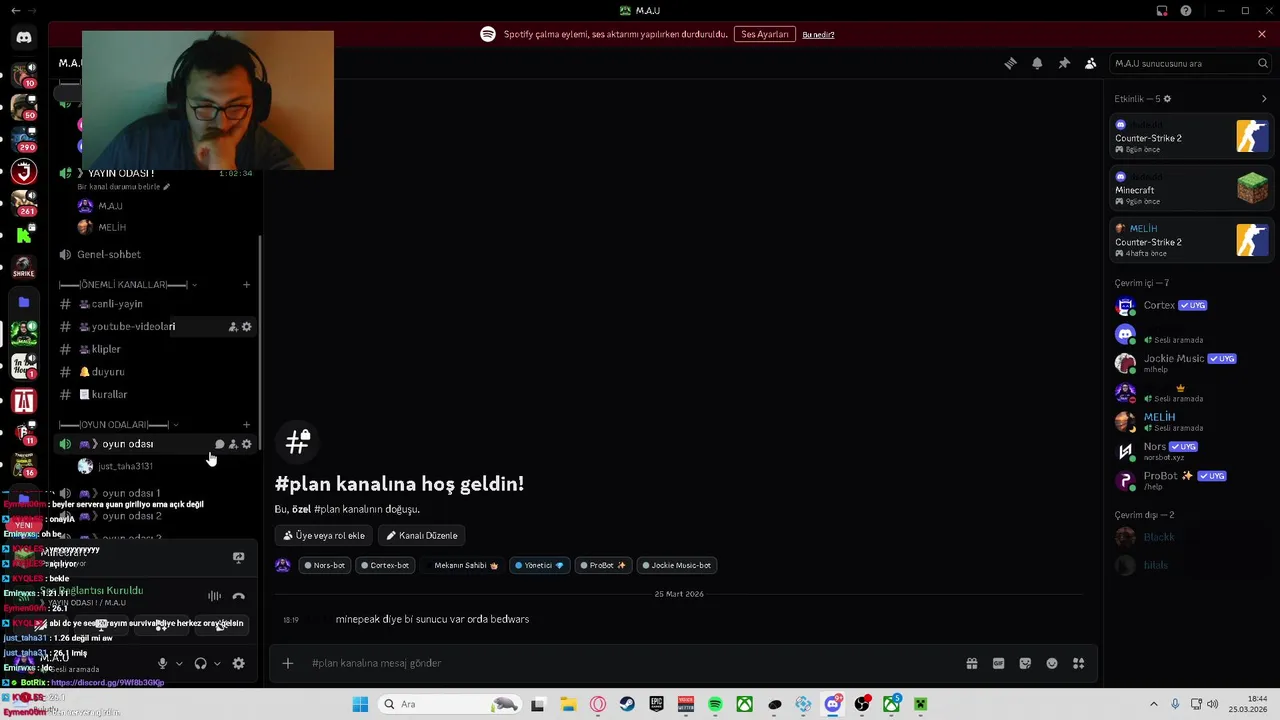Open the Minecraft activity card
Image resolution: width=1280 pixels, height=720 pixels.
pyautogui.click(x=1192, y=187)
